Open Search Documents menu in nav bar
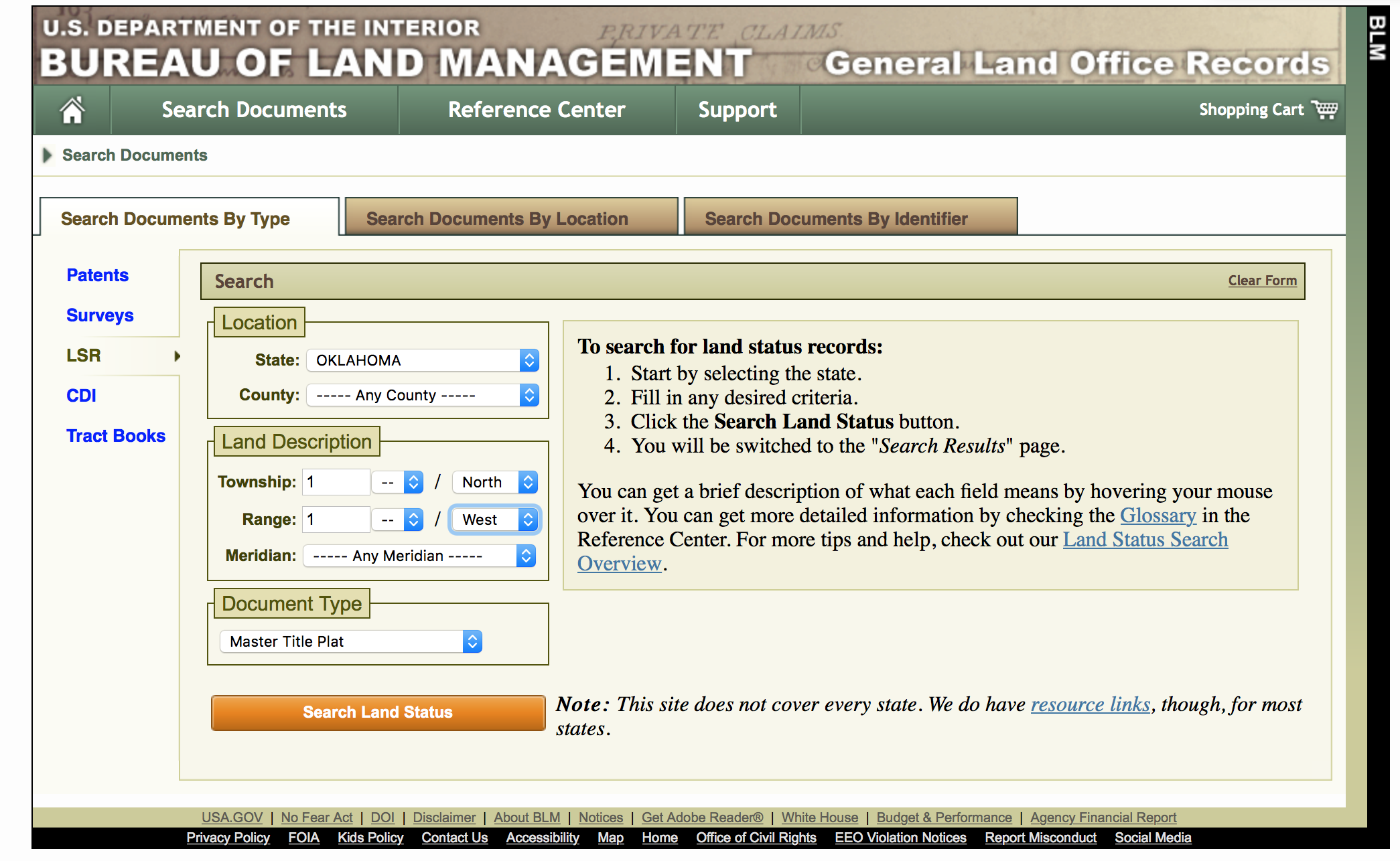The image size is (1400, 861). tap(254, 110)
